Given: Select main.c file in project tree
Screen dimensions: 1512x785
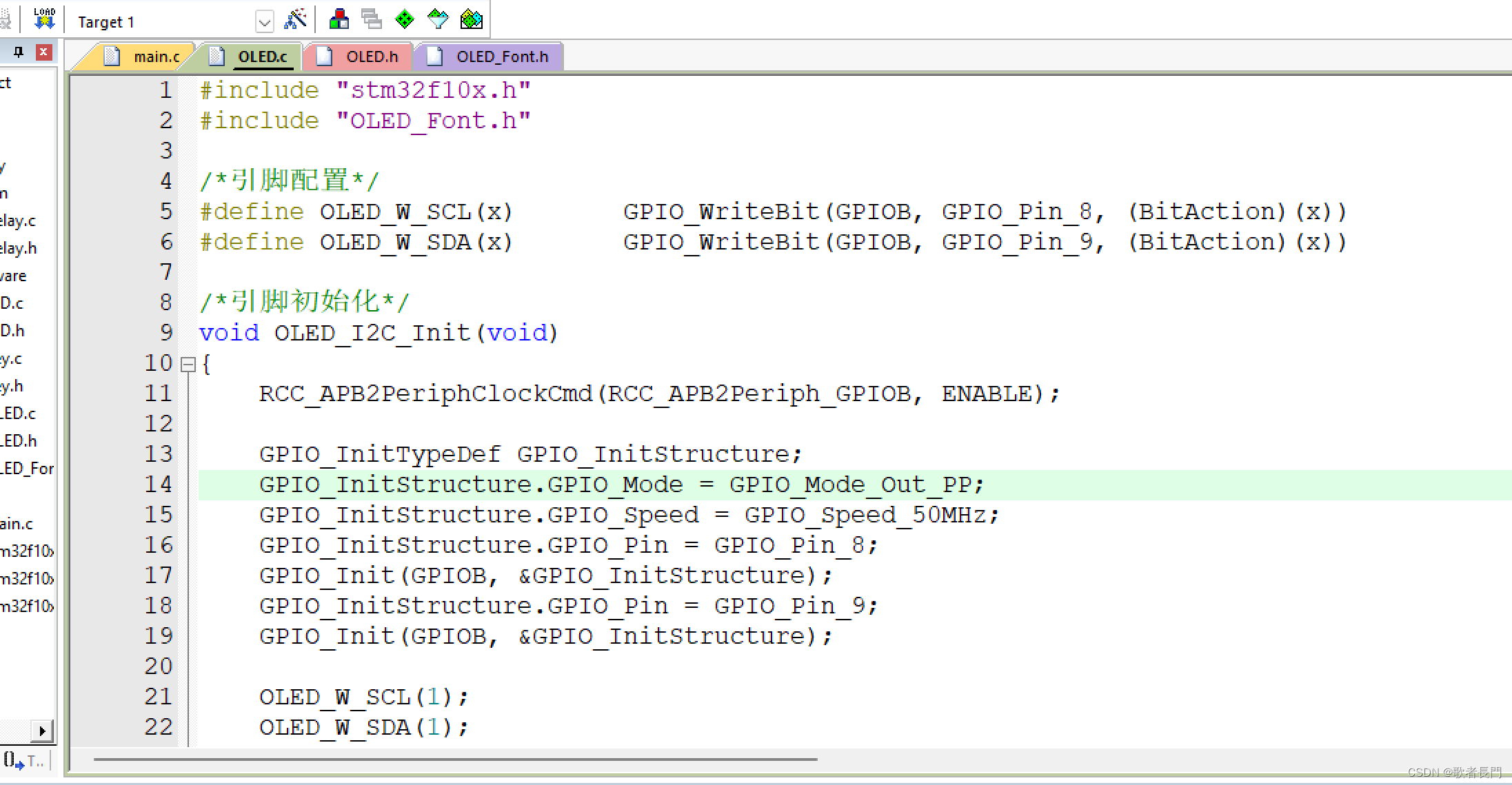Looking at the screenshot, I should [x=17, y=524].
